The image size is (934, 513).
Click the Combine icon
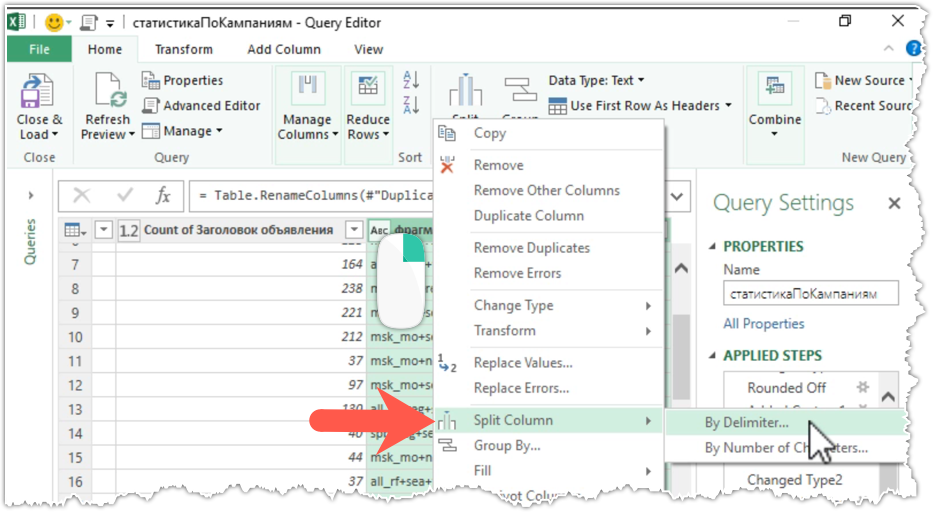[774, 88]
